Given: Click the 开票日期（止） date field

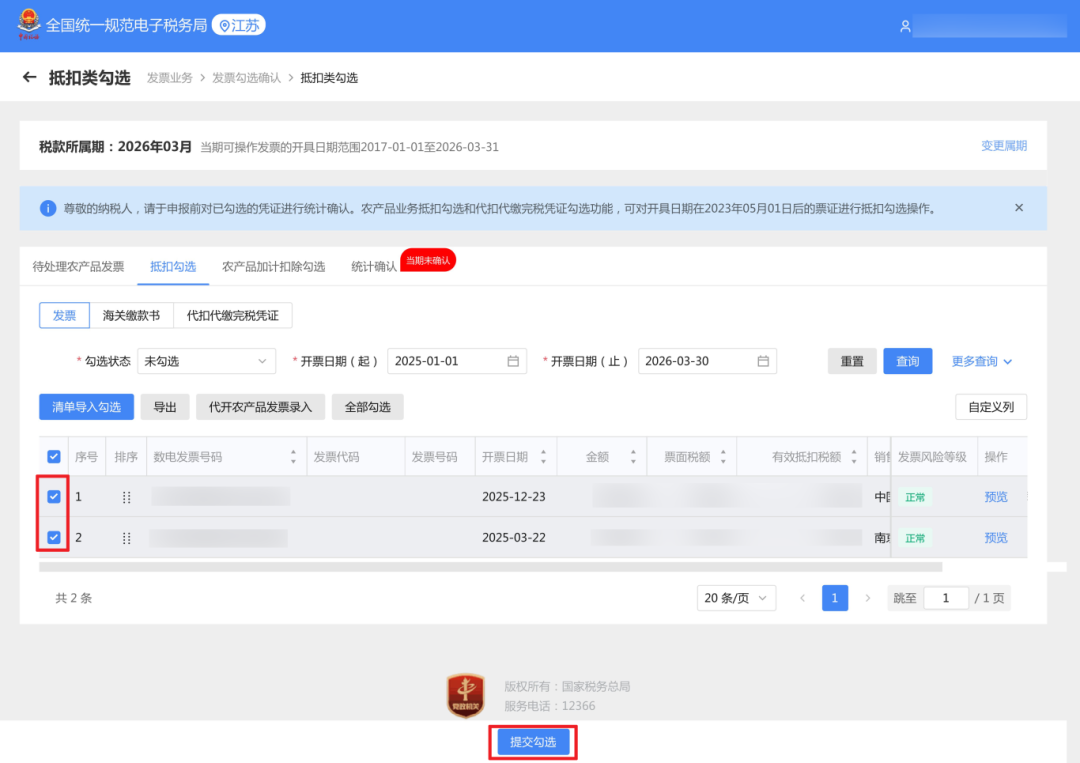Looking at the screenshot, I should (707, 361).
